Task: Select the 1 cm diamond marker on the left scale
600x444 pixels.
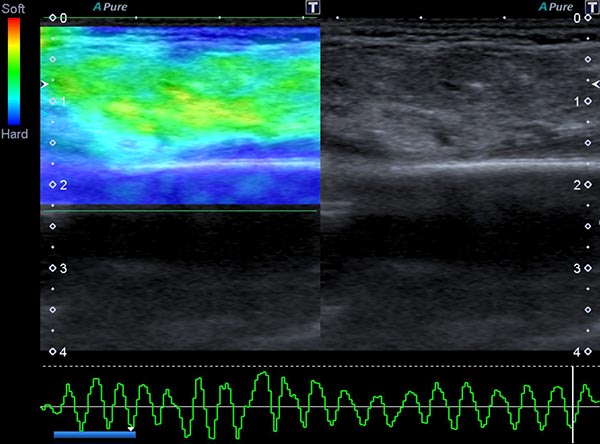Action: [x=54, y=101]
